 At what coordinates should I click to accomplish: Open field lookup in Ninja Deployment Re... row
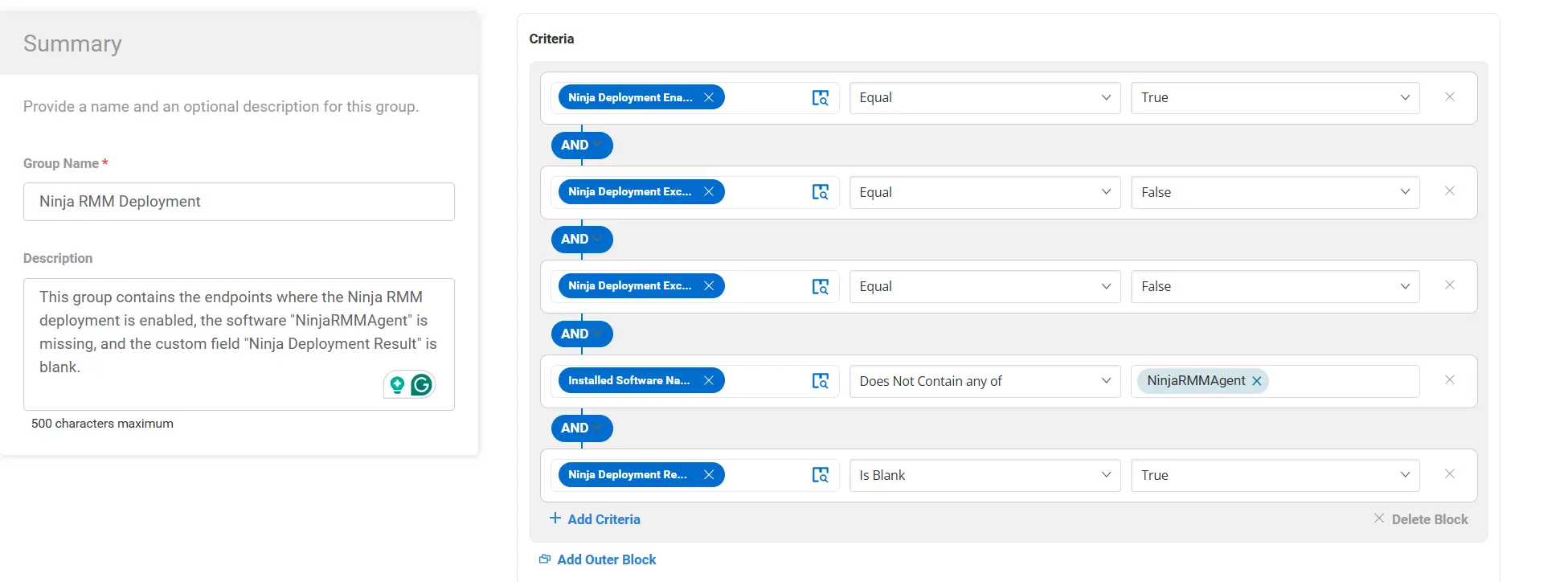(820, 474)
